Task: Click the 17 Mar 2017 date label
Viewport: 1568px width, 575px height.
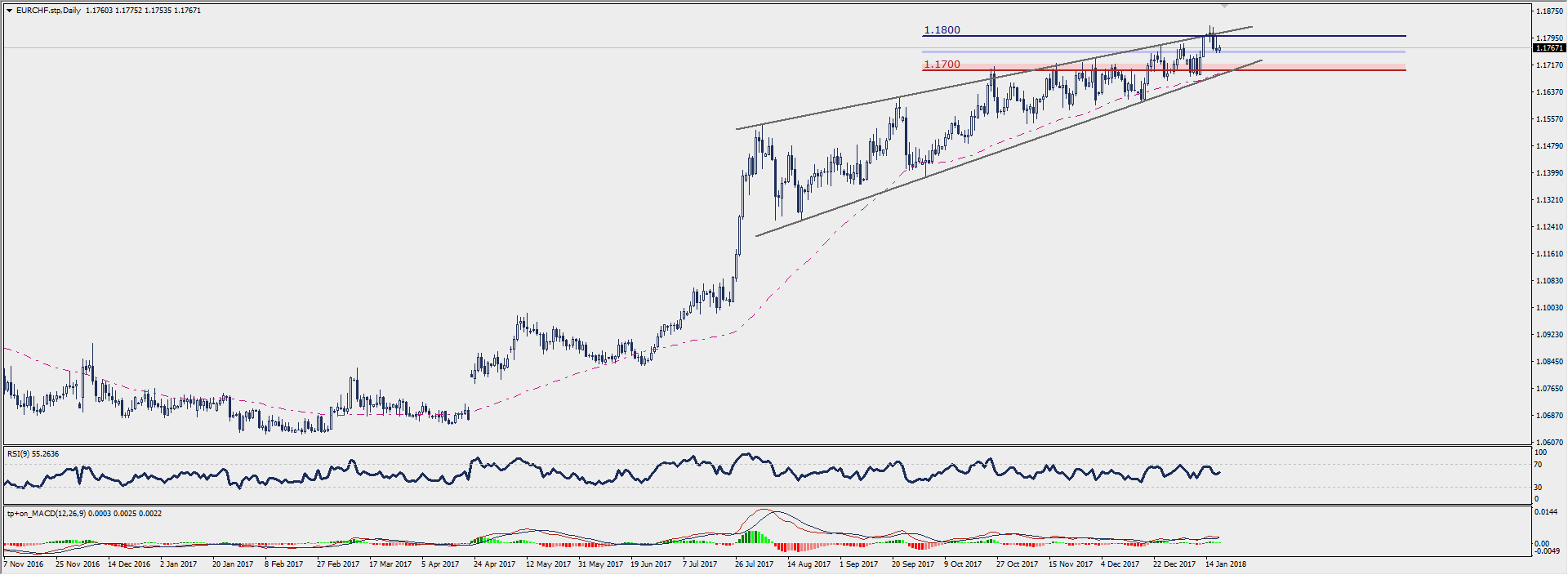Action: click(x=390, y=564)
